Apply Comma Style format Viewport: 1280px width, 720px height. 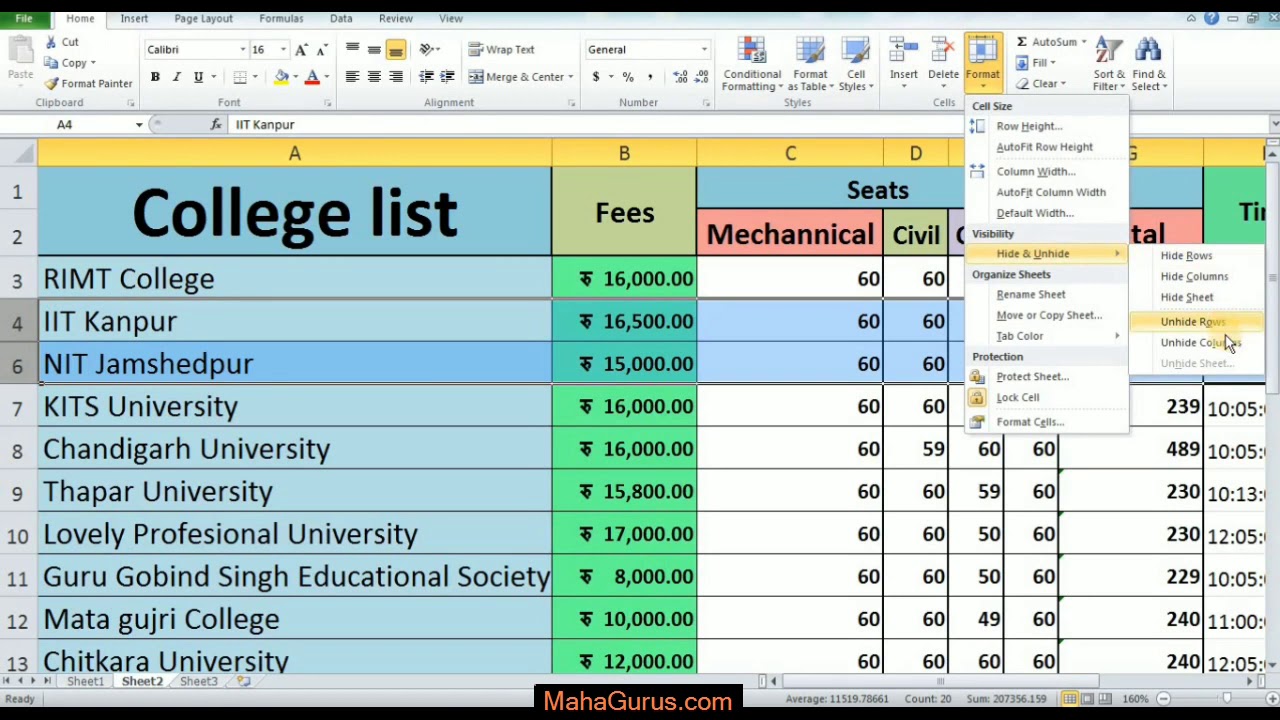(x=650, y=77)
